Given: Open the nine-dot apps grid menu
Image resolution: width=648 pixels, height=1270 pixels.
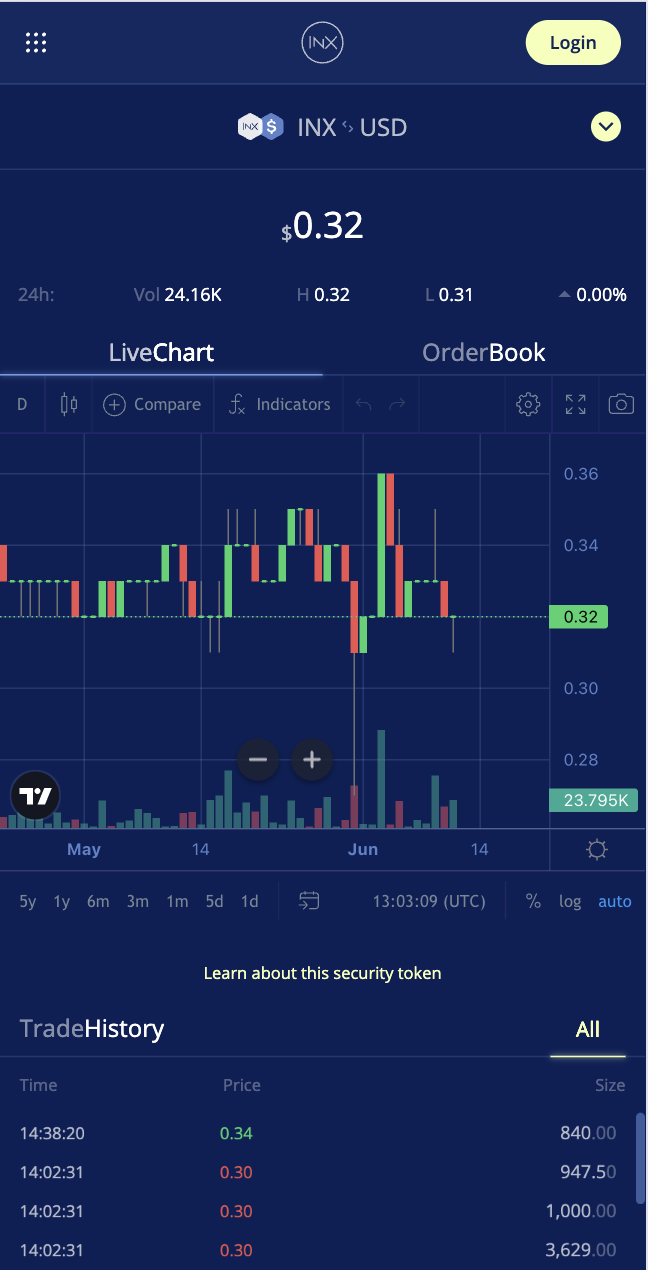Looking at the screenshot, I should point(36,42).
